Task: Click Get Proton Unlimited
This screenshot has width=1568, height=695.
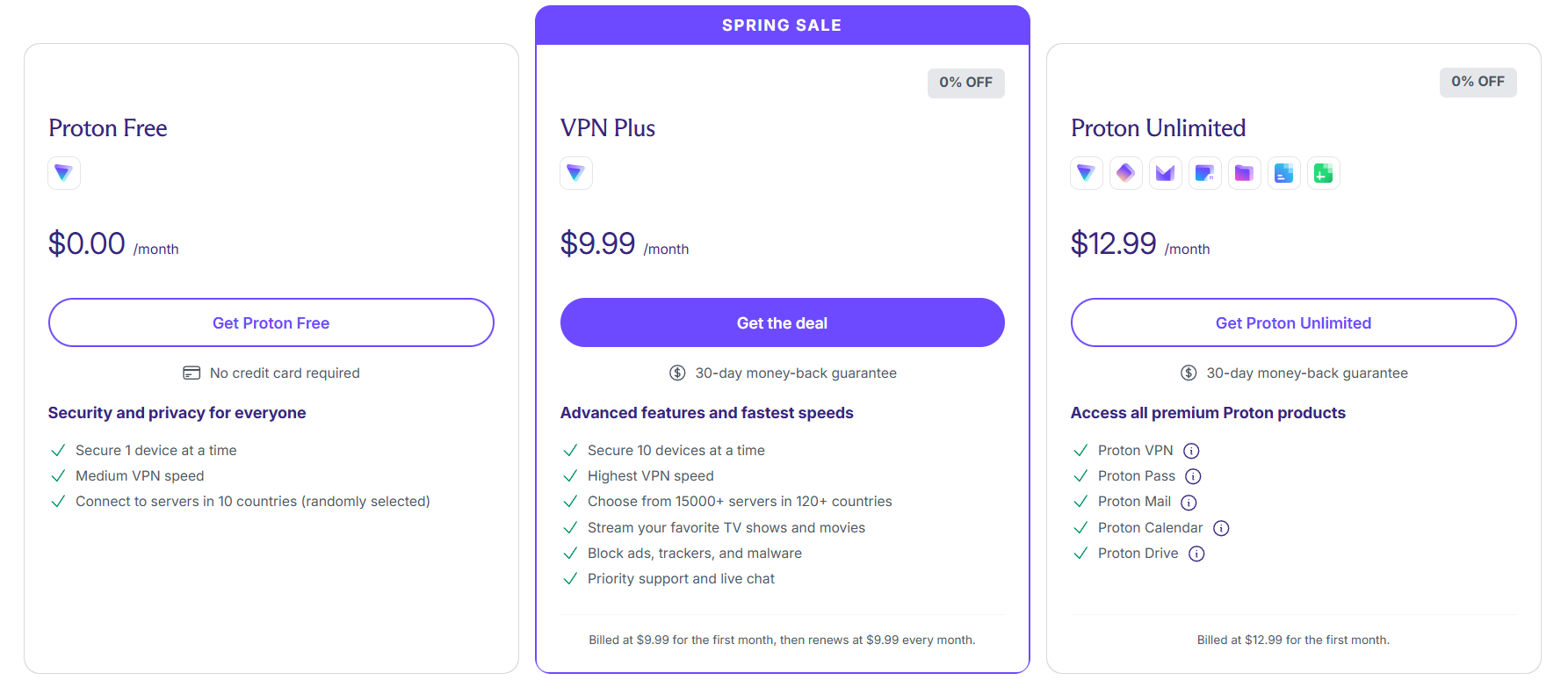Action: click(x=1293, y=322)
